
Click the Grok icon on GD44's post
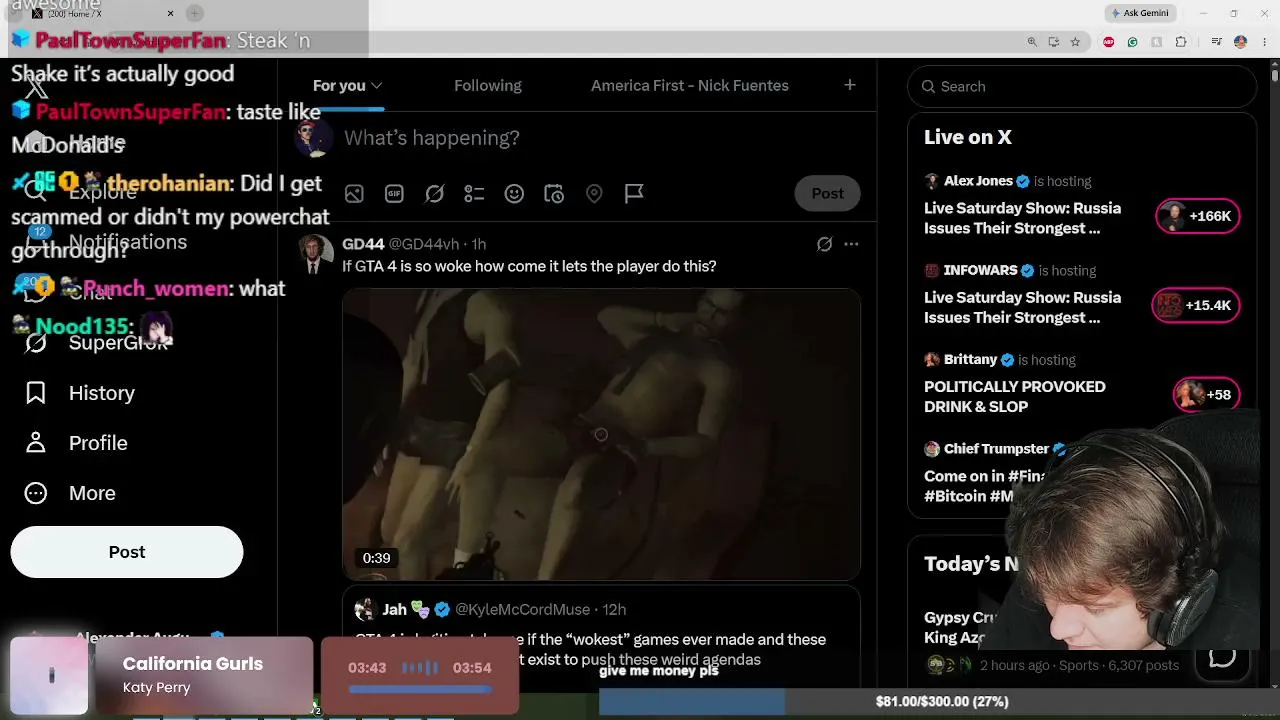[x=824, y=244]
